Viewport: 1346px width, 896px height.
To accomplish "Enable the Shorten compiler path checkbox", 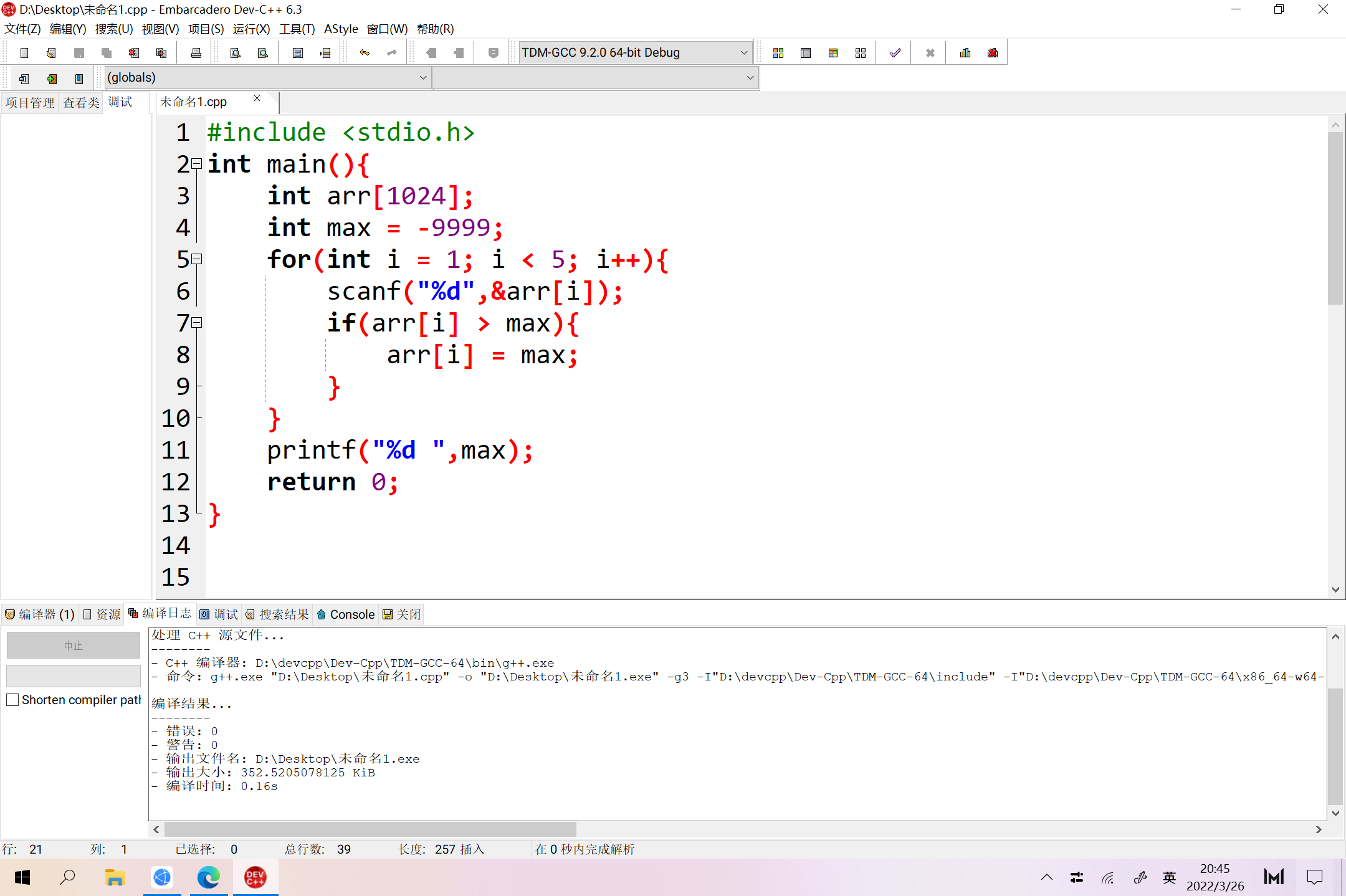I will 12,699.
